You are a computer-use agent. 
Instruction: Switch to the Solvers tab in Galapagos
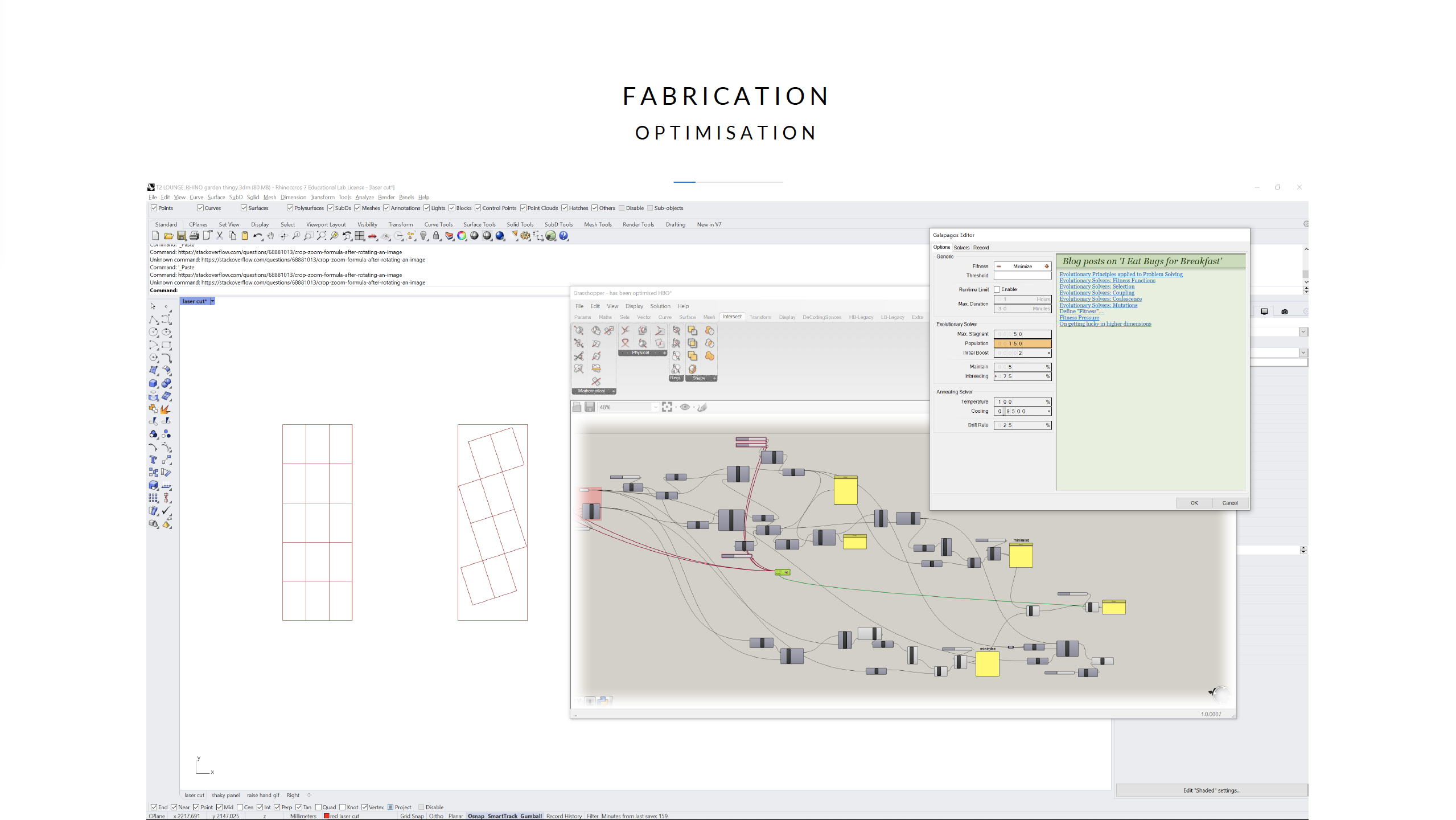(x=961, y=248)
